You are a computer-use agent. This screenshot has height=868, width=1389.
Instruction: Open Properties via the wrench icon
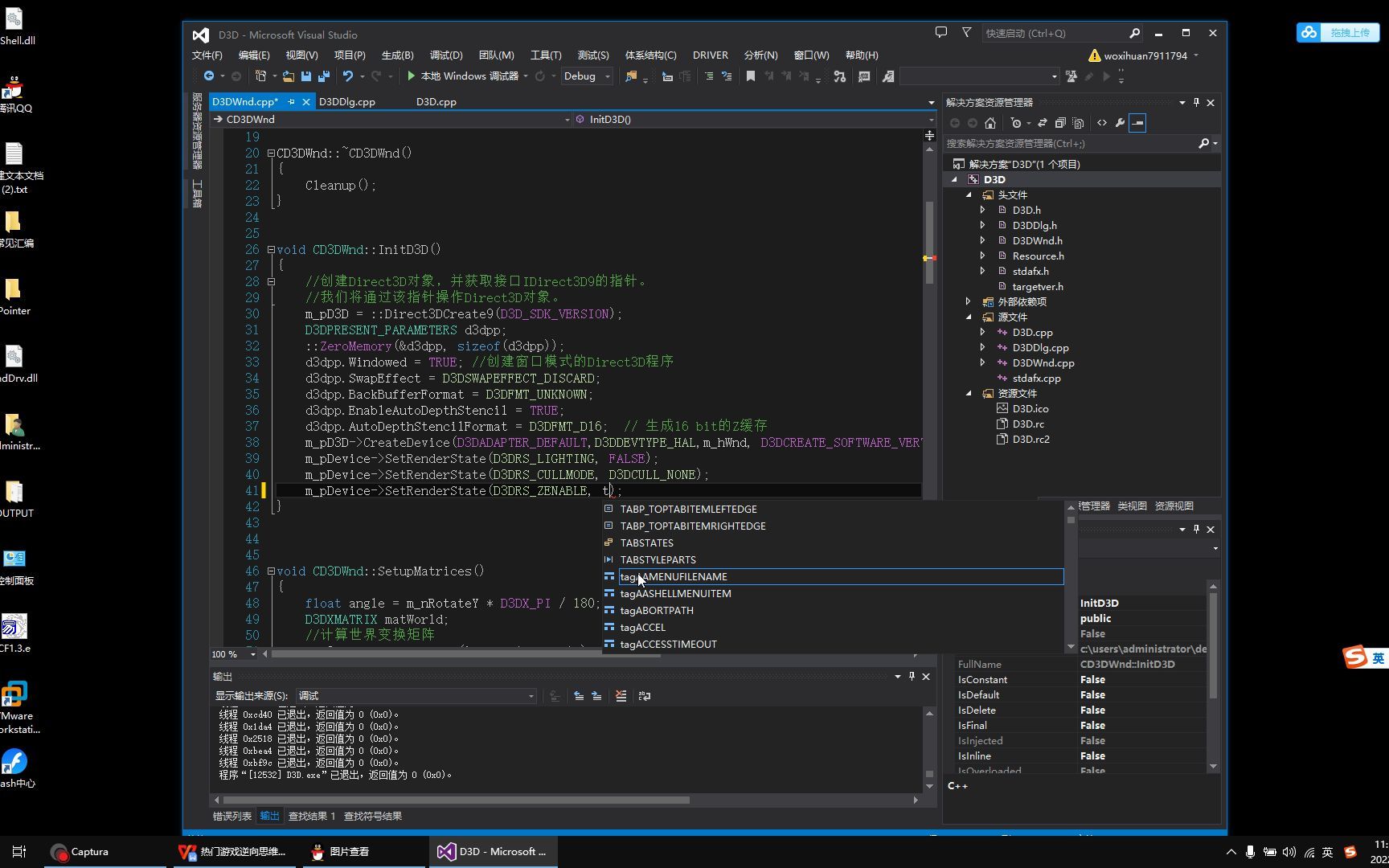[1120, 123]
